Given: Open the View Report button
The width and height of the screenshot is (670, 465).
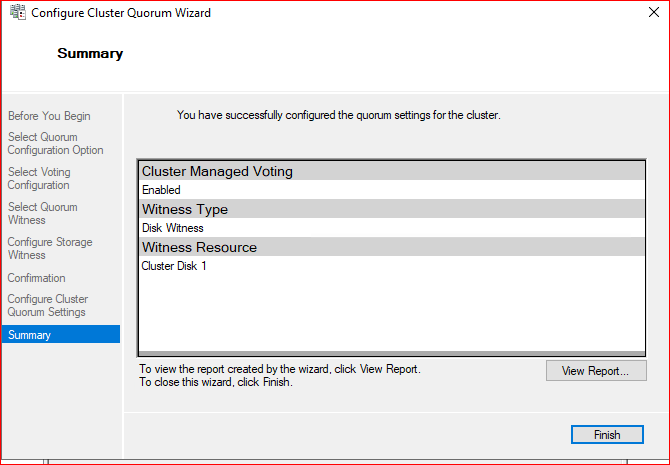Looking at the screenshot, I should 596,371.
